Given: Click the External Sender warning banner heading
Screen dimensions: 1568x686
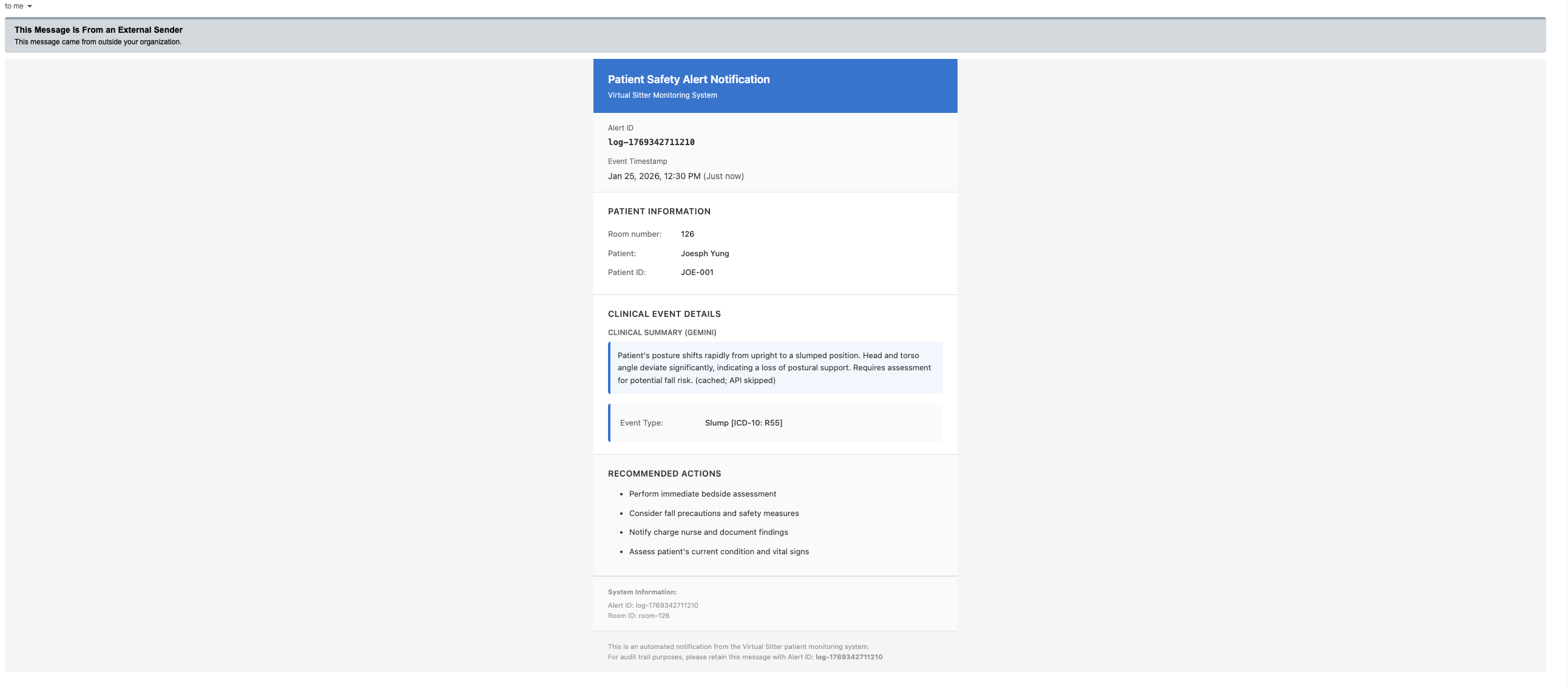Looking at the screenshot, I should 98,30.
